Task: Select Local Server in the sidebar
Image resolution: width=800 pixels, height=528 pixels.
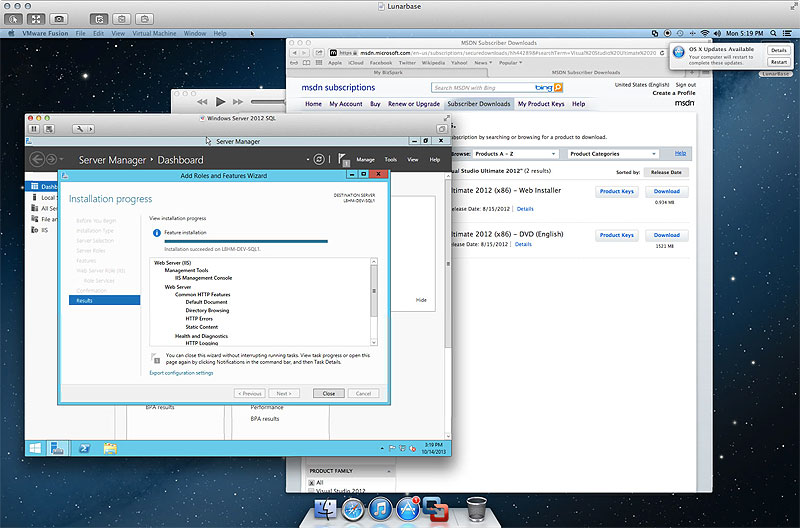Action: click(43, 197)
